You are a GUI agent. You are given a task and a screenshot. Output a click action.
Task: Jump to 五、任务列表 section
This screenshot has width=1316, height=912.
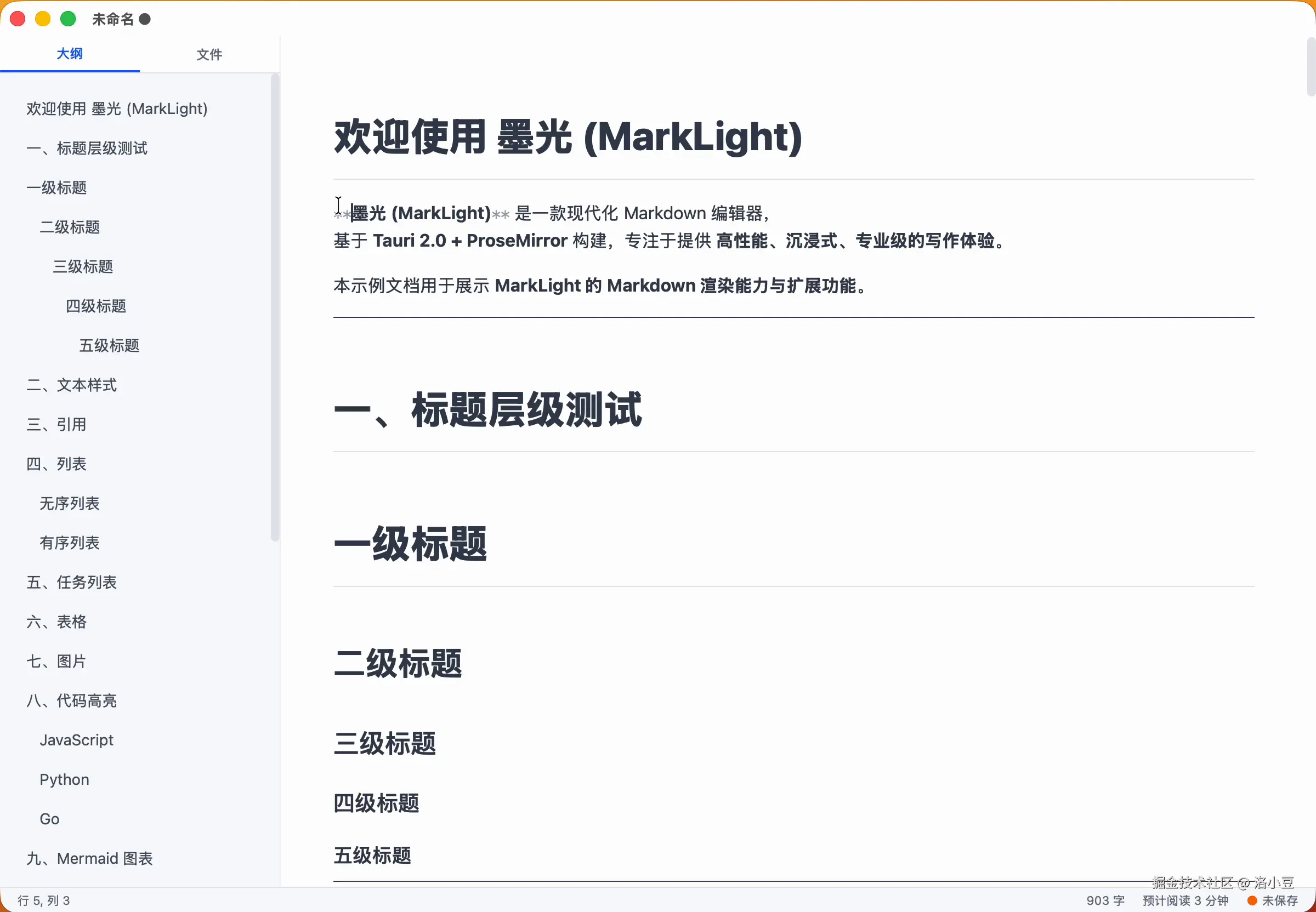[71, 582]
